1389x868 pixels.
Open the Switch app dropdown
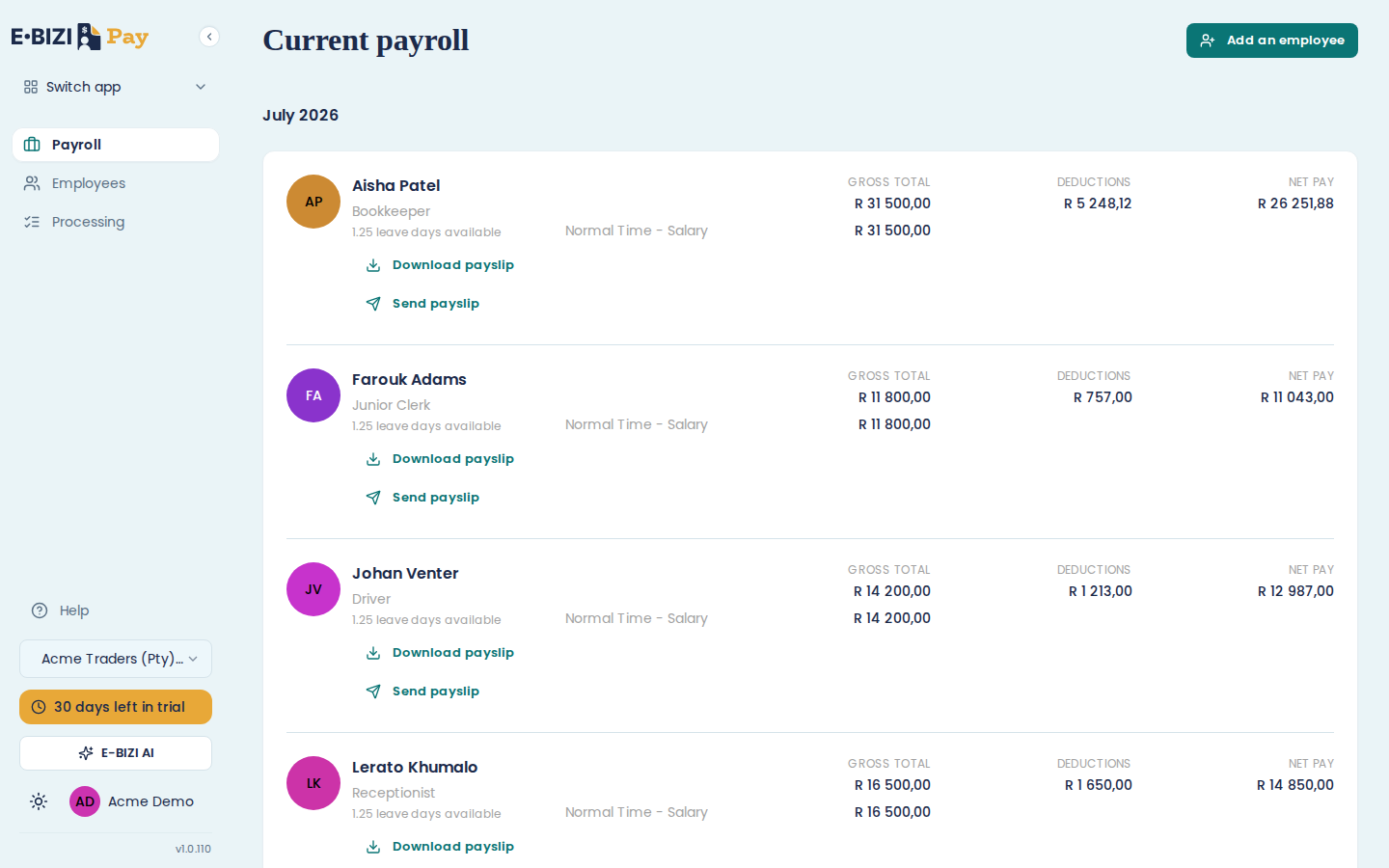[x=116, y=87]
